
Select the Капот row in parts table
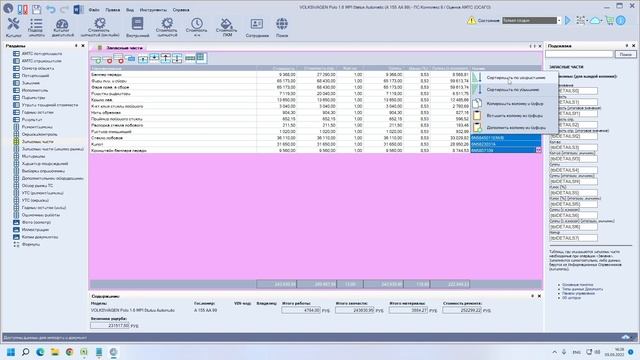coord(280,144)
